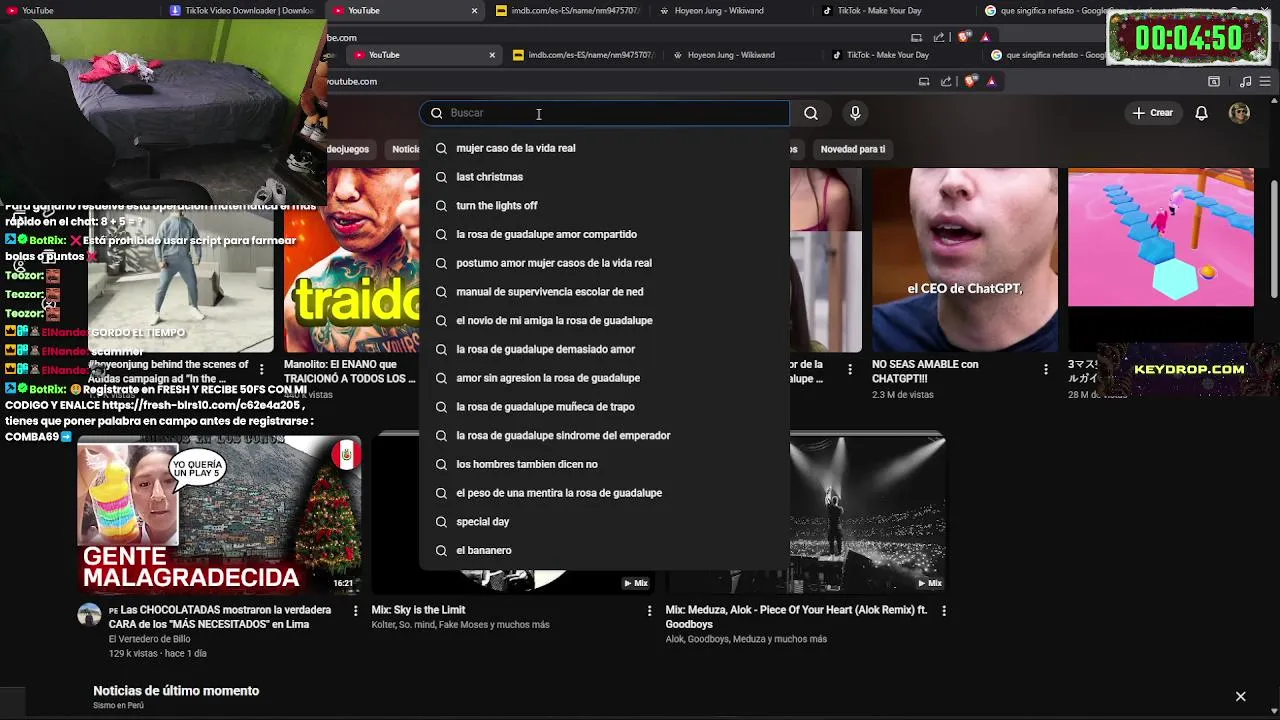Open Manolito: El ENANO que TRAICIONÓ video title
Viewport: 1280px width, 720px height.
pos(349,372)
